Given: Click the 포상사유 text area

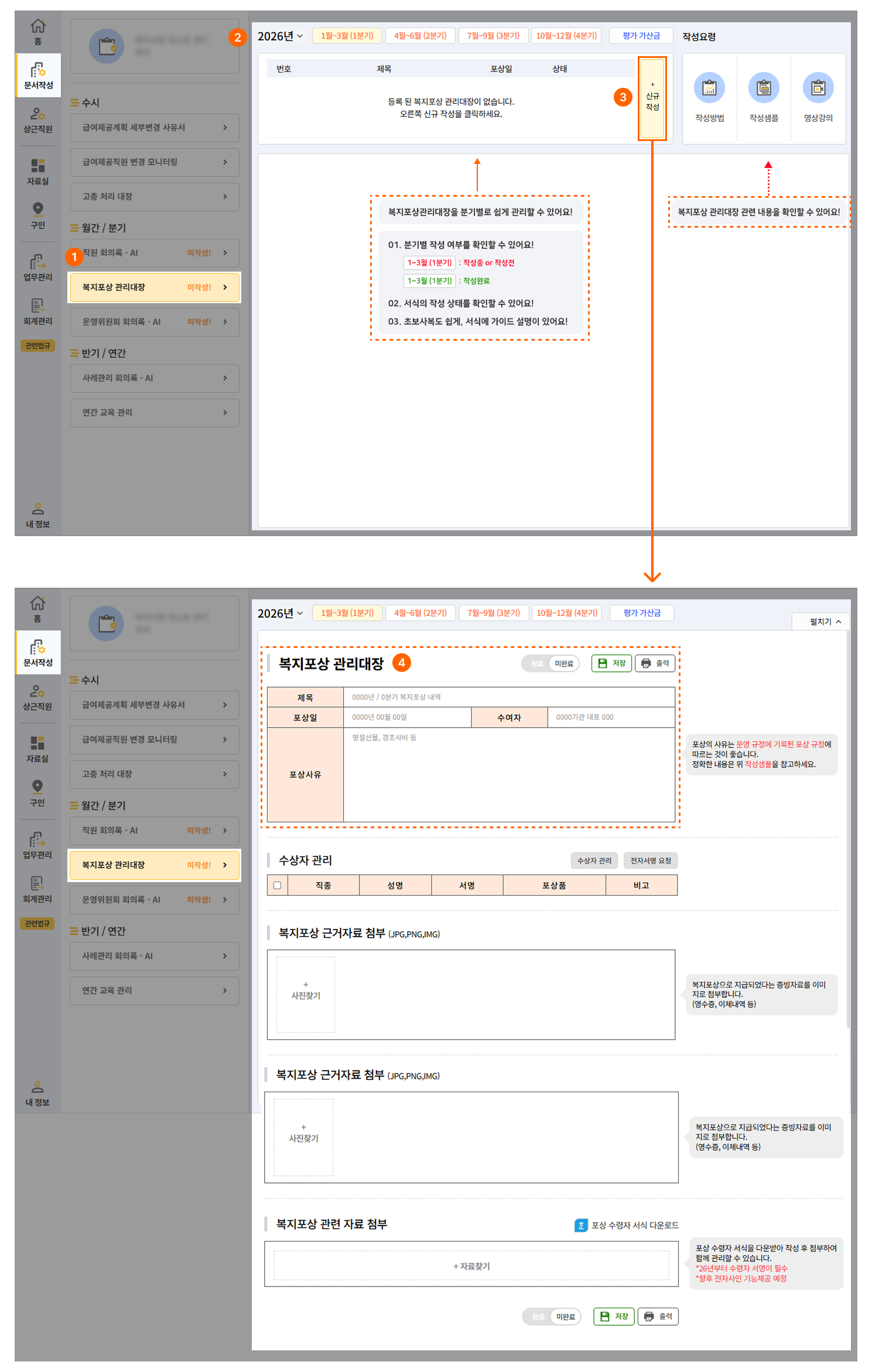Looking at the screenshot, I should coord(508,774).
